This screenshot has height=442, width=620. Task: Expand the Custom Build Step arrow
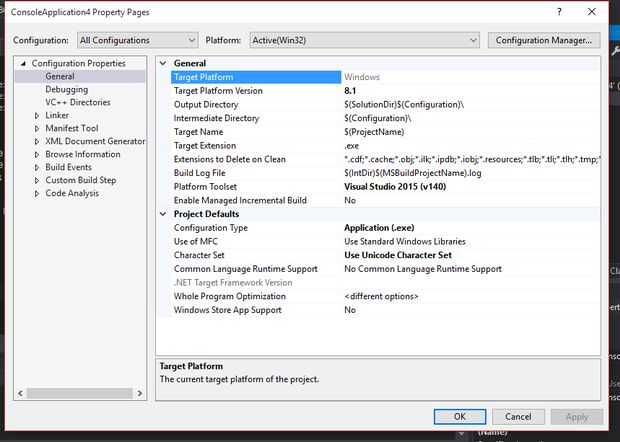click(x=37, y=181)
